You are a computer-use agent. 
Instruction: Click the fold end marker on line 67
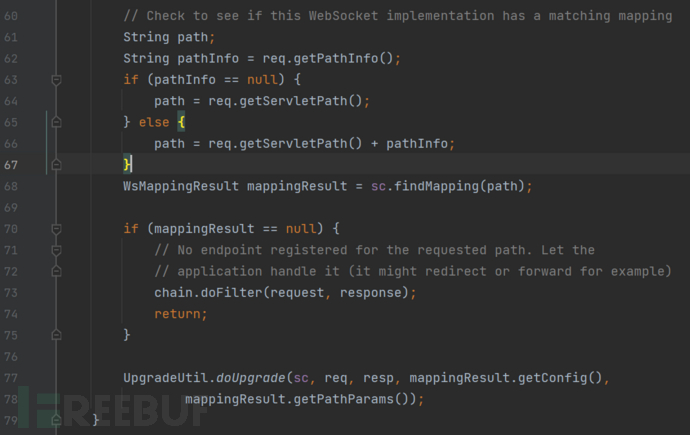57,164
